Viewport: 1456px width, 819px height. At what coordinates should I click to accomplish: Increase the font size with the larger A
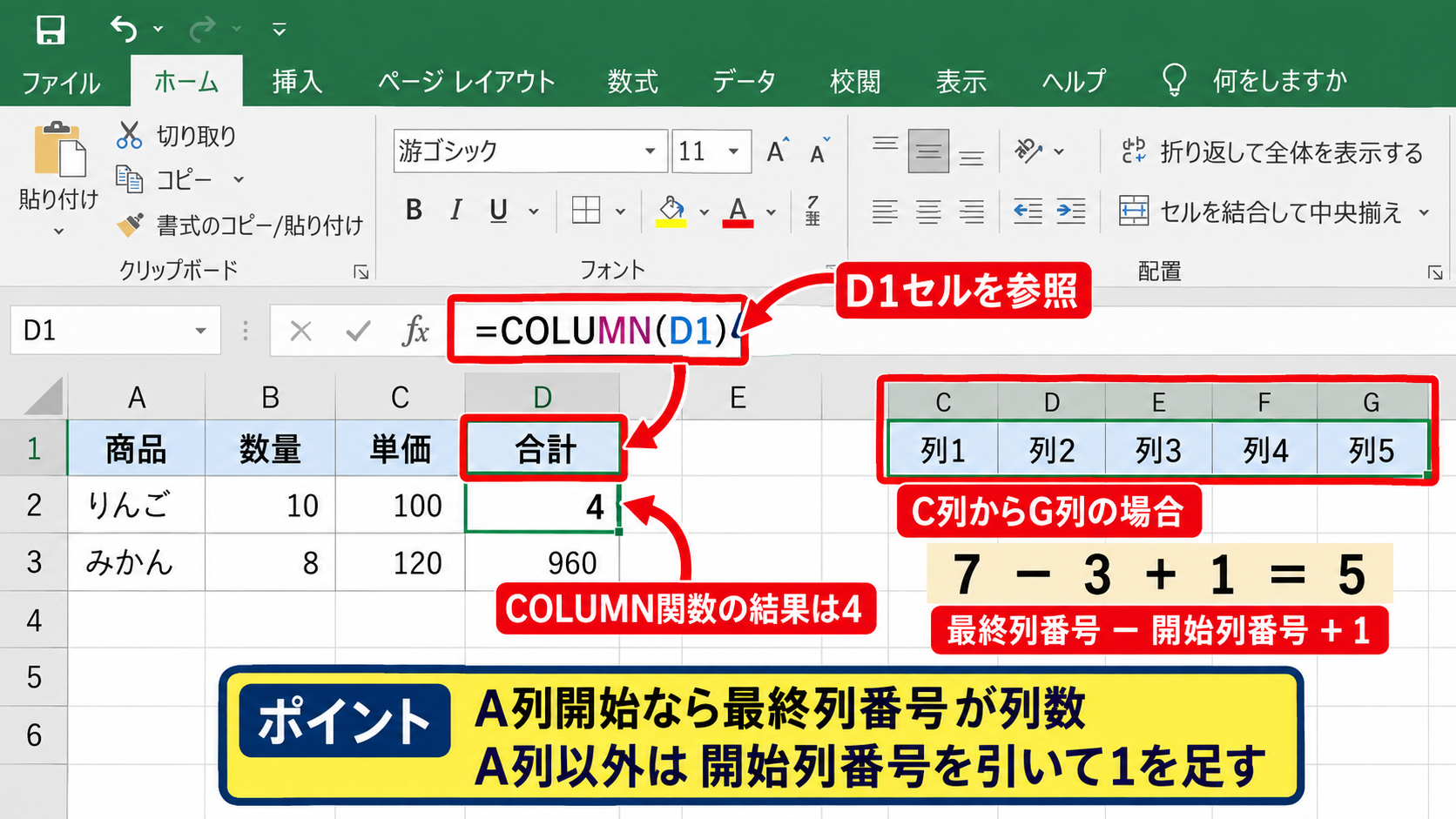778,151
